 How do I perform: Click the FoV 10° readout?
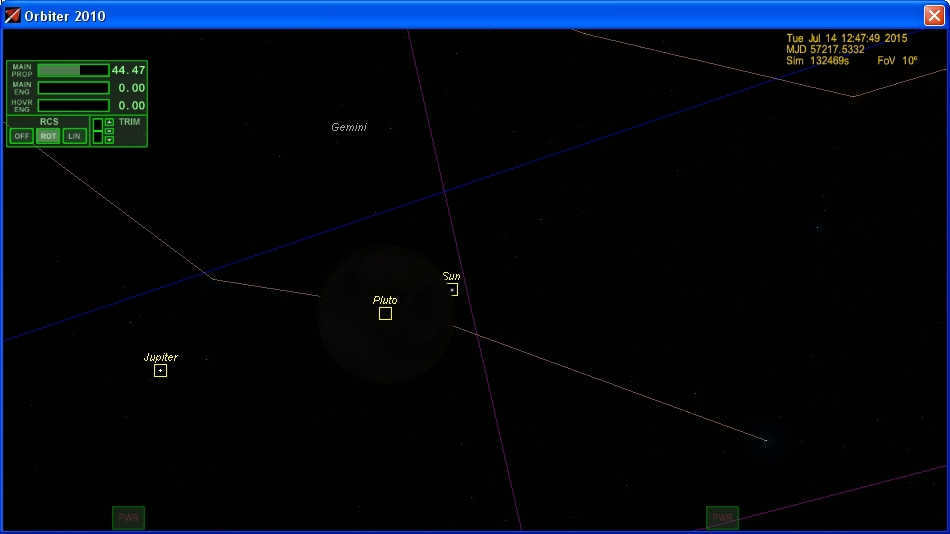[897, 61]
